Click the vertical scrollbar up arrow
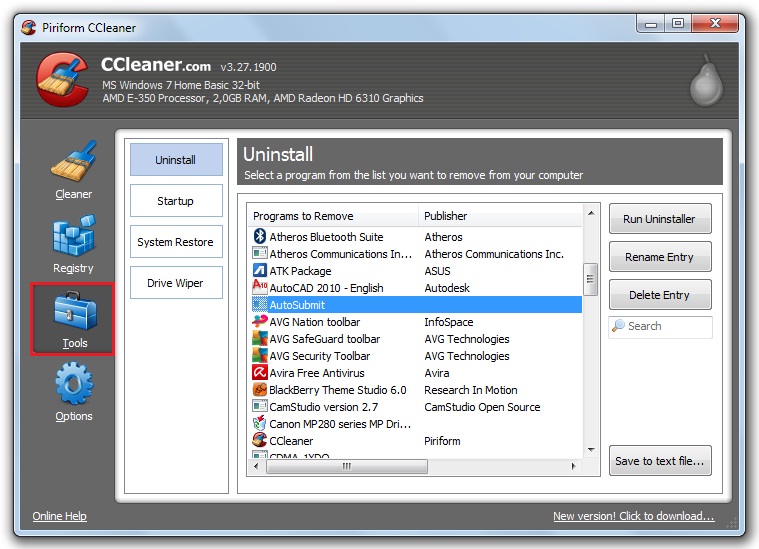This screenshot has height=549, width=759. pyautogui.click(x=591, y=213)
